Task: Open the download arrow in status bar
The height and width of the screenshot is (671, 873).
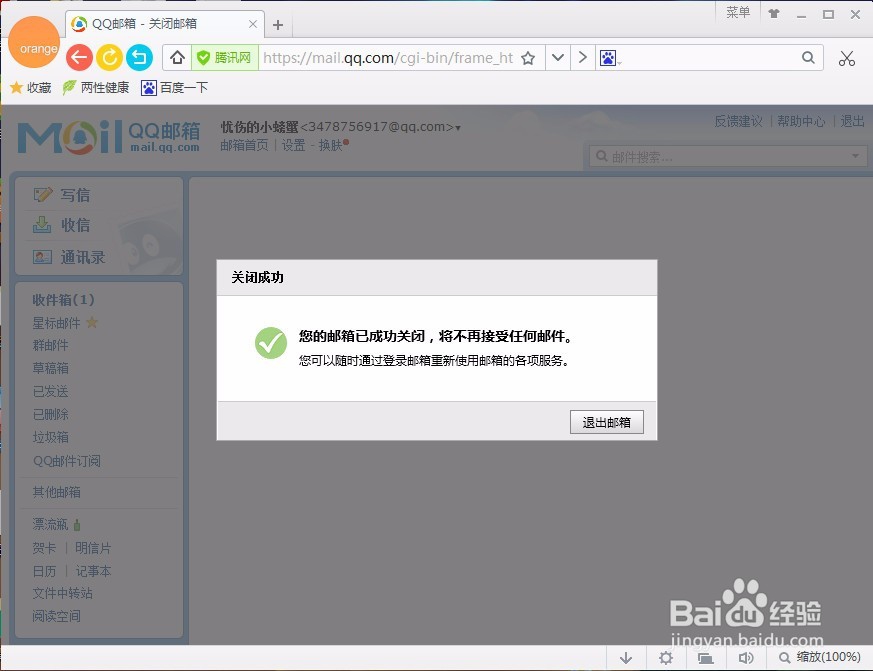Action: 626,658
